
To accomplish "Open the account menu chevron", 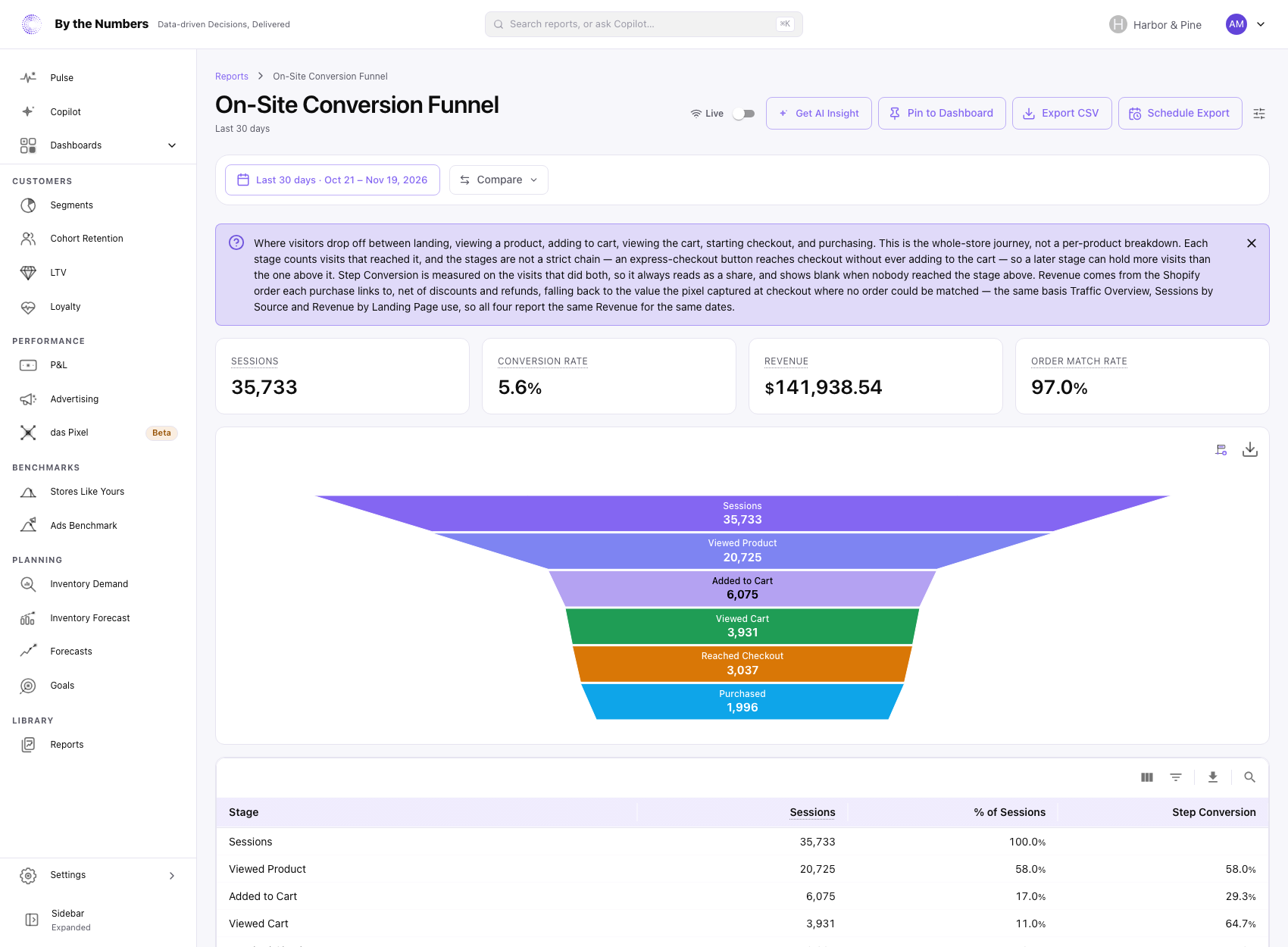I will point(1261,24).
